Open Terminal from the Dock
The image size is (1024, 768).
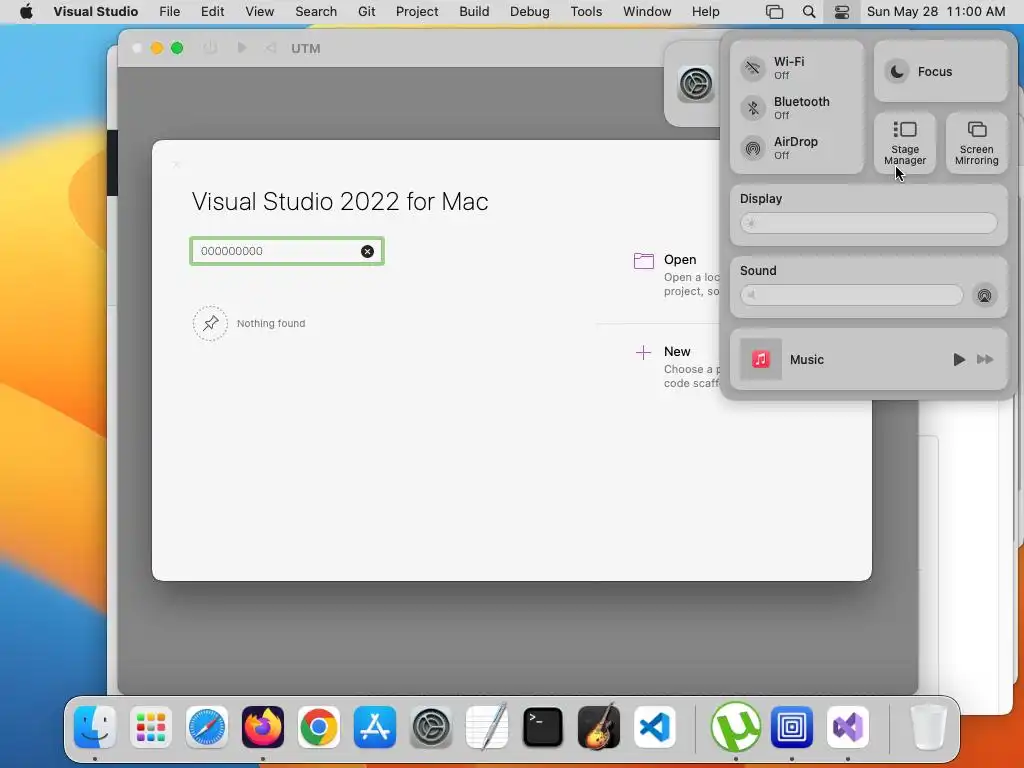543,727
